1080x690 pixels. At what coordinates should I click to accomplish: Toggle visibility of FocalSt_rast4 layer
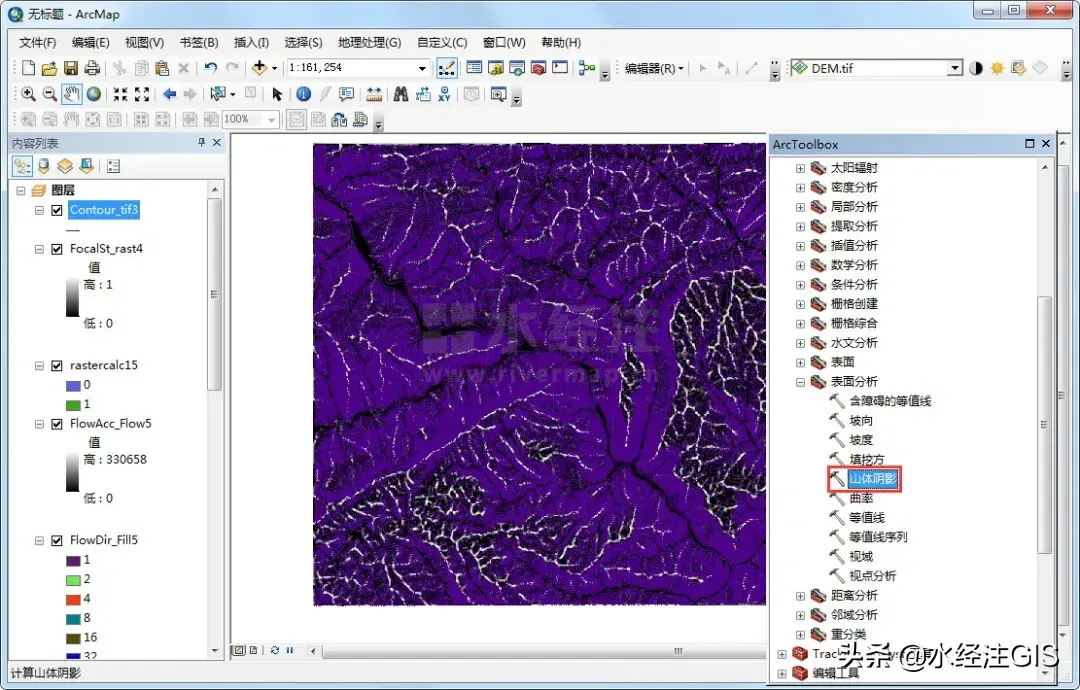pos(57,249)
